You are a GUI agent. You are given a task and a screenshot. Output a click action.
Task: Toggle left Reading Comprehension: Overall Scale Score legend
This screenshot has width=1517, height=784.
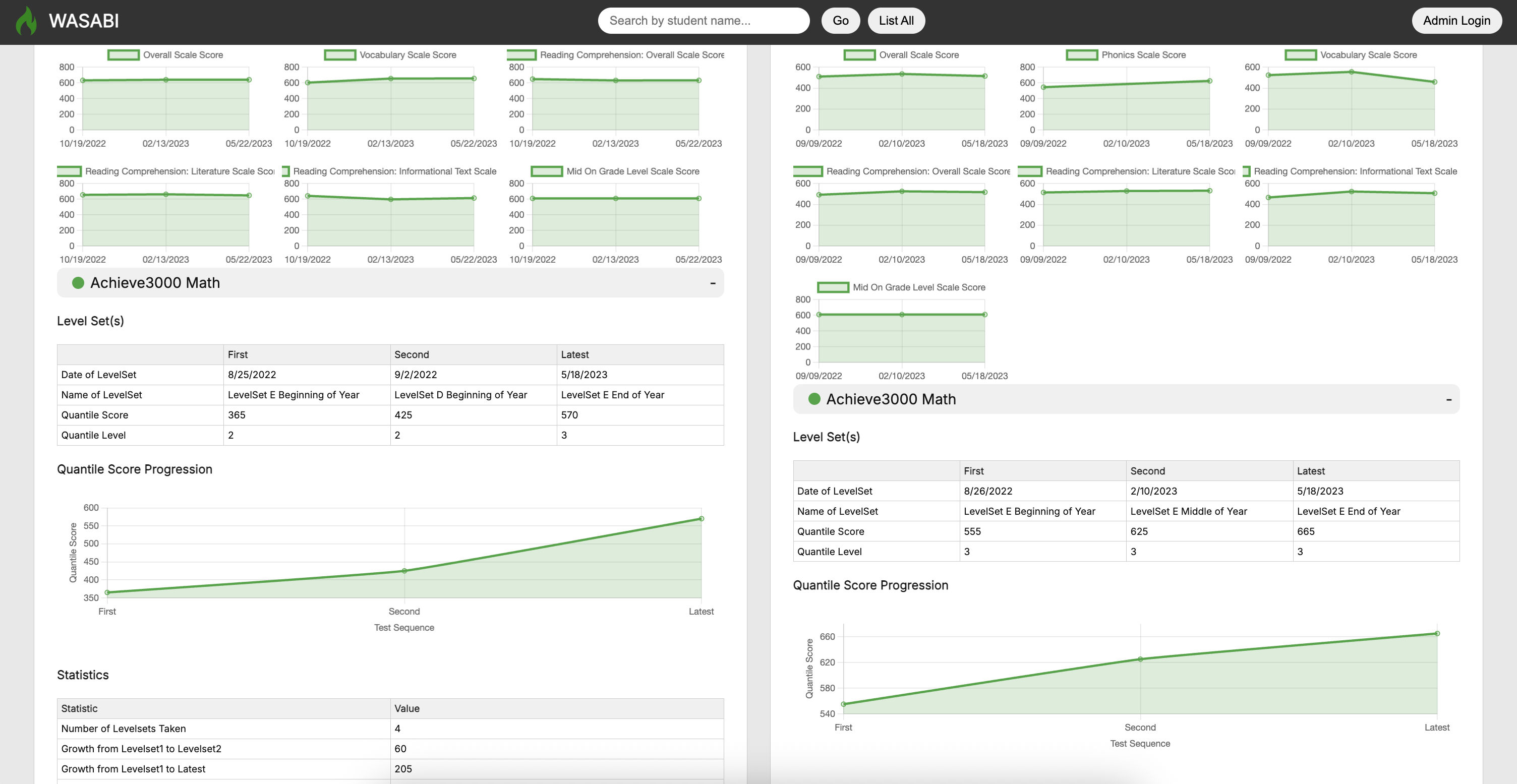click(521, 55)
